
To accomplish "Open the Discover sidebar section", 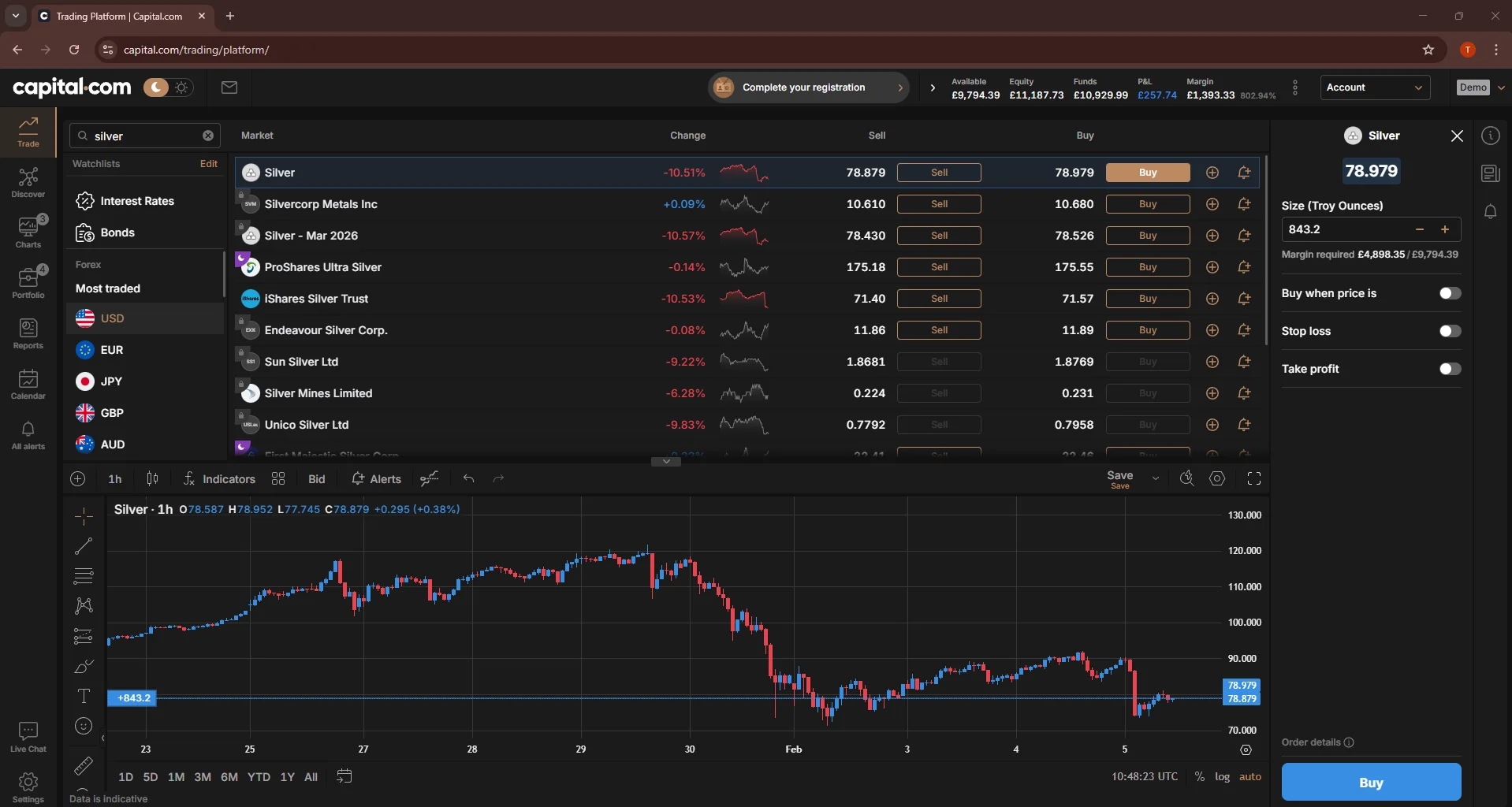I will (28, 183).
